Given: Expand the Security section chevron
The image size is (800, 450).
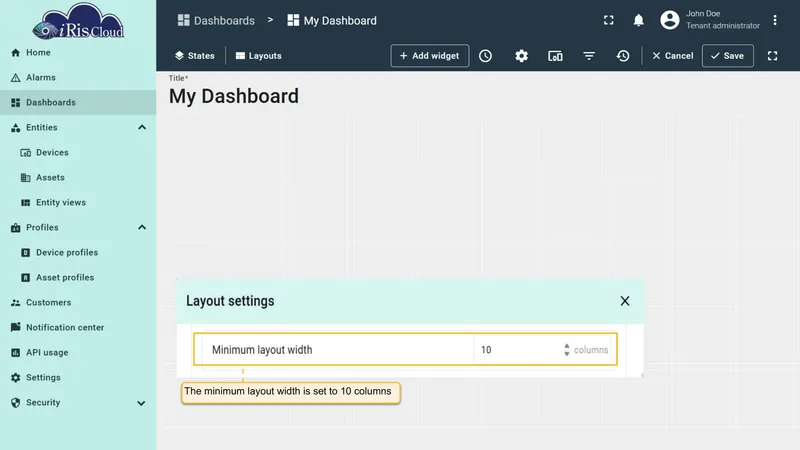Looking at the screenshot, I should coord(141,403).
